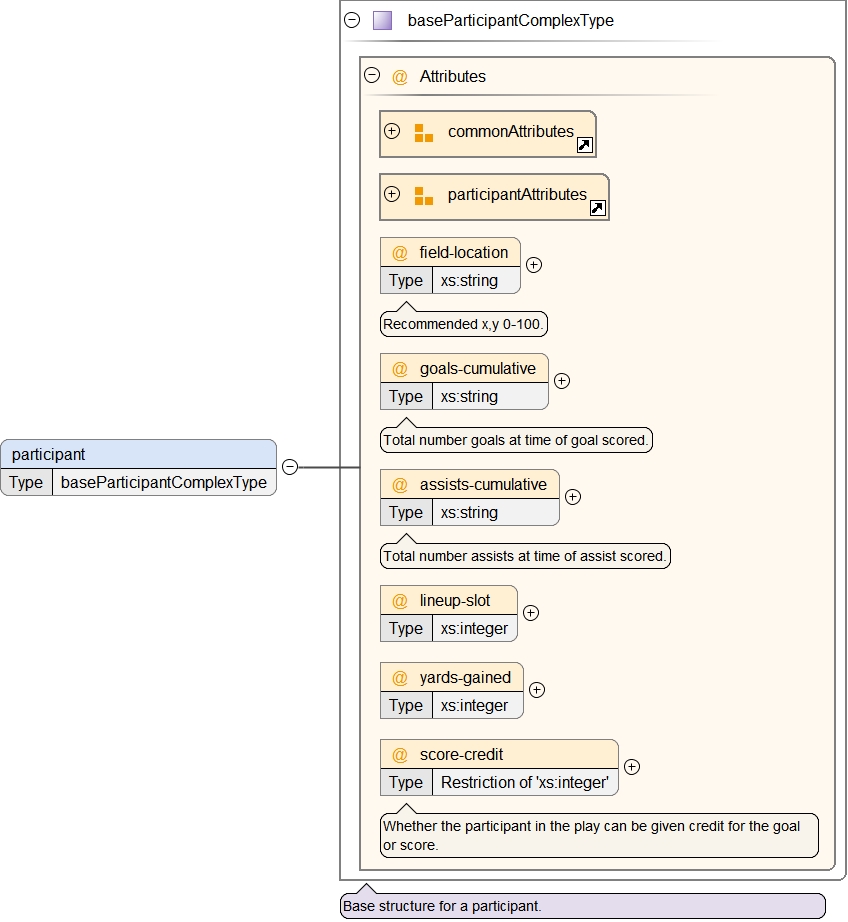Click the @ icon beside Attributes header
The width and height of the screenshot is (848, 922).
[400, 76]
